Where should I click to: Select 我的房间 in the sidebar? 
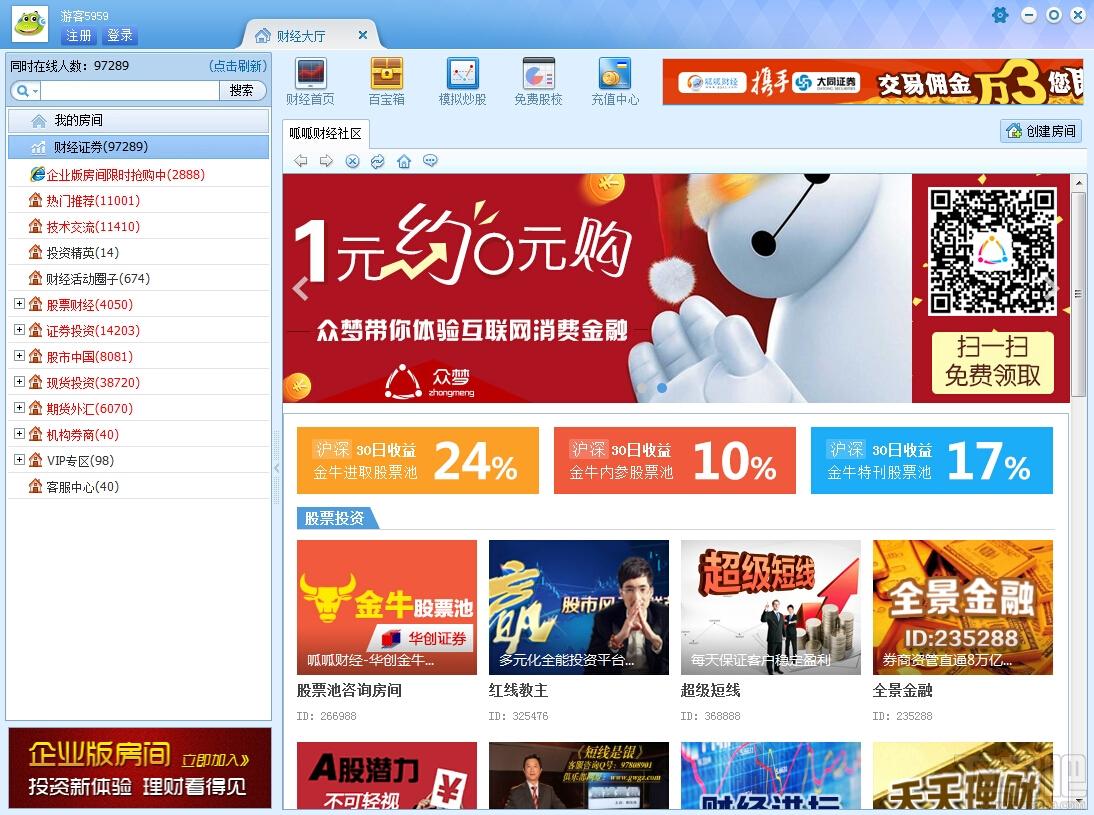click(x=138, y=121)
